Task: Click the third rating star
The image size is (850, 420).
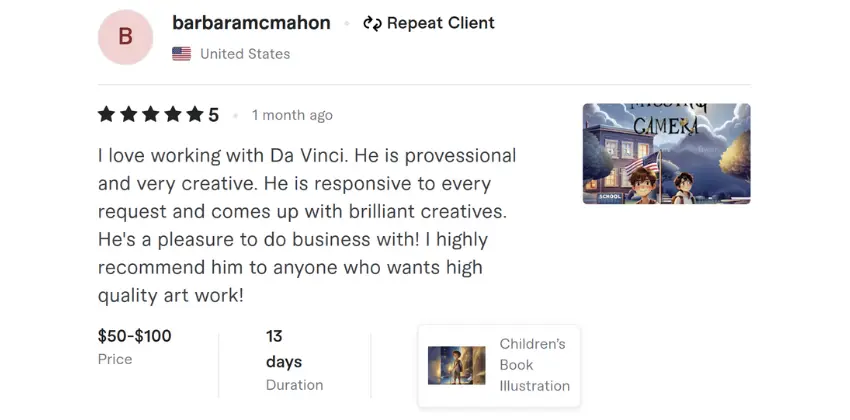Action: [x=151, y=115]
